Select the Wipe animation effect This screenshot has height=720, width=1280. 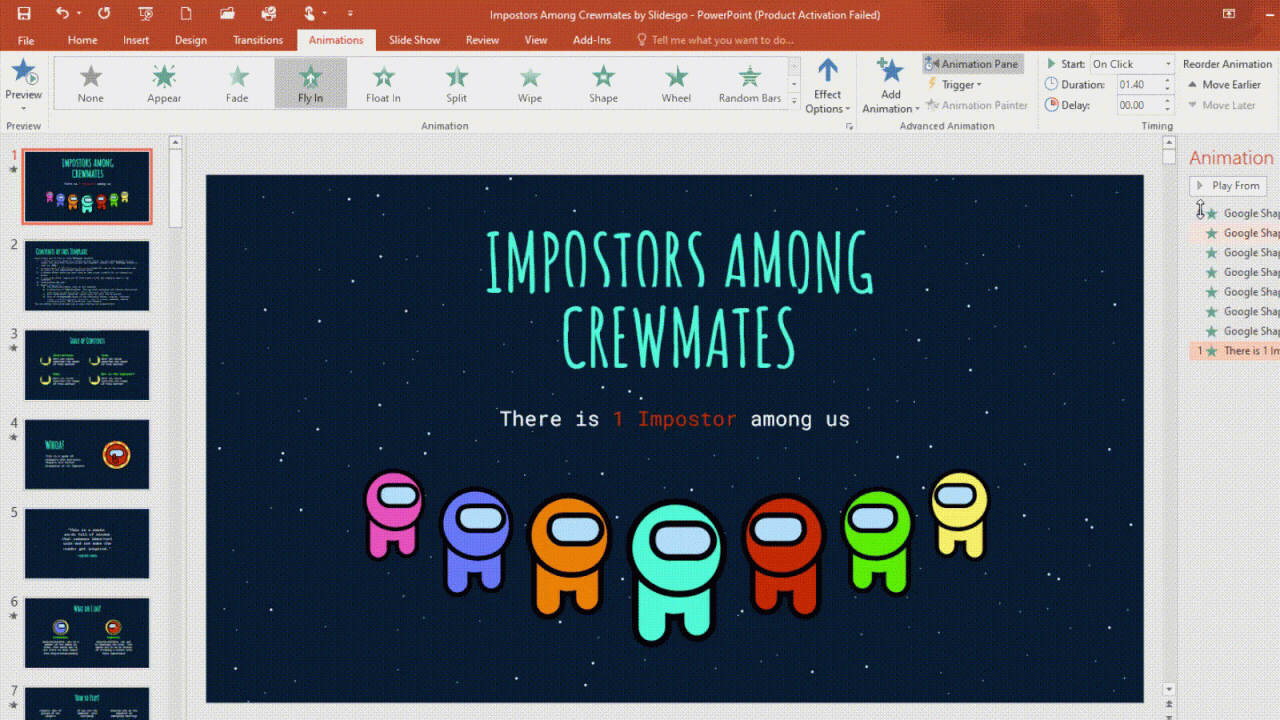click(530, 83)
